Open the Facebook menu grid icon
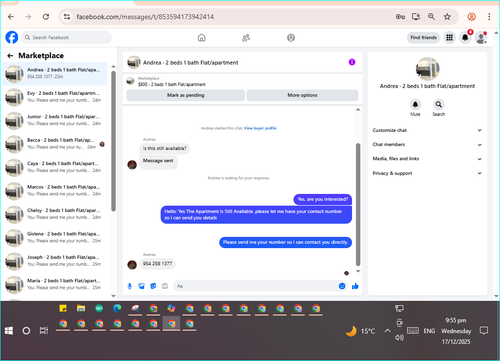 (449, 38)
